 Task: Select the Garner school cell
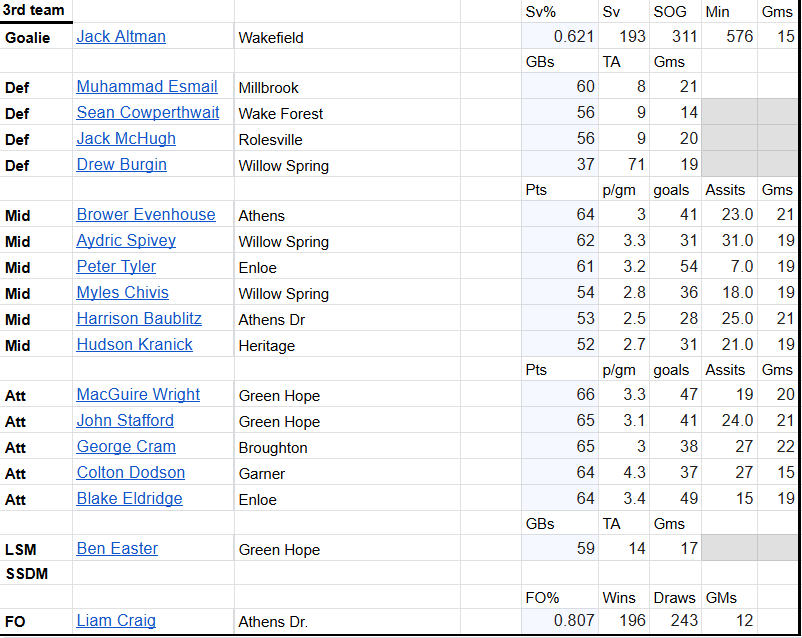347,473
